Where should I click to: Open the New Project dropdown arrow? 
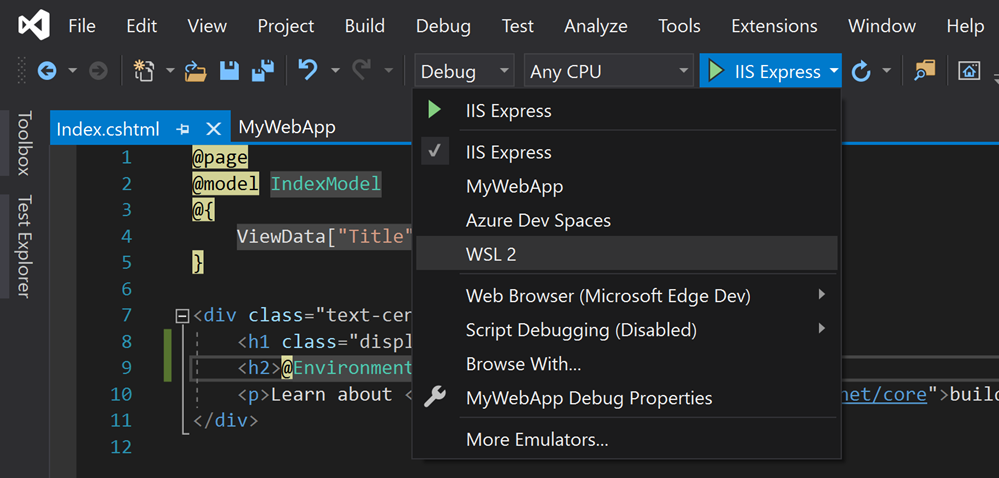[170, 71]
